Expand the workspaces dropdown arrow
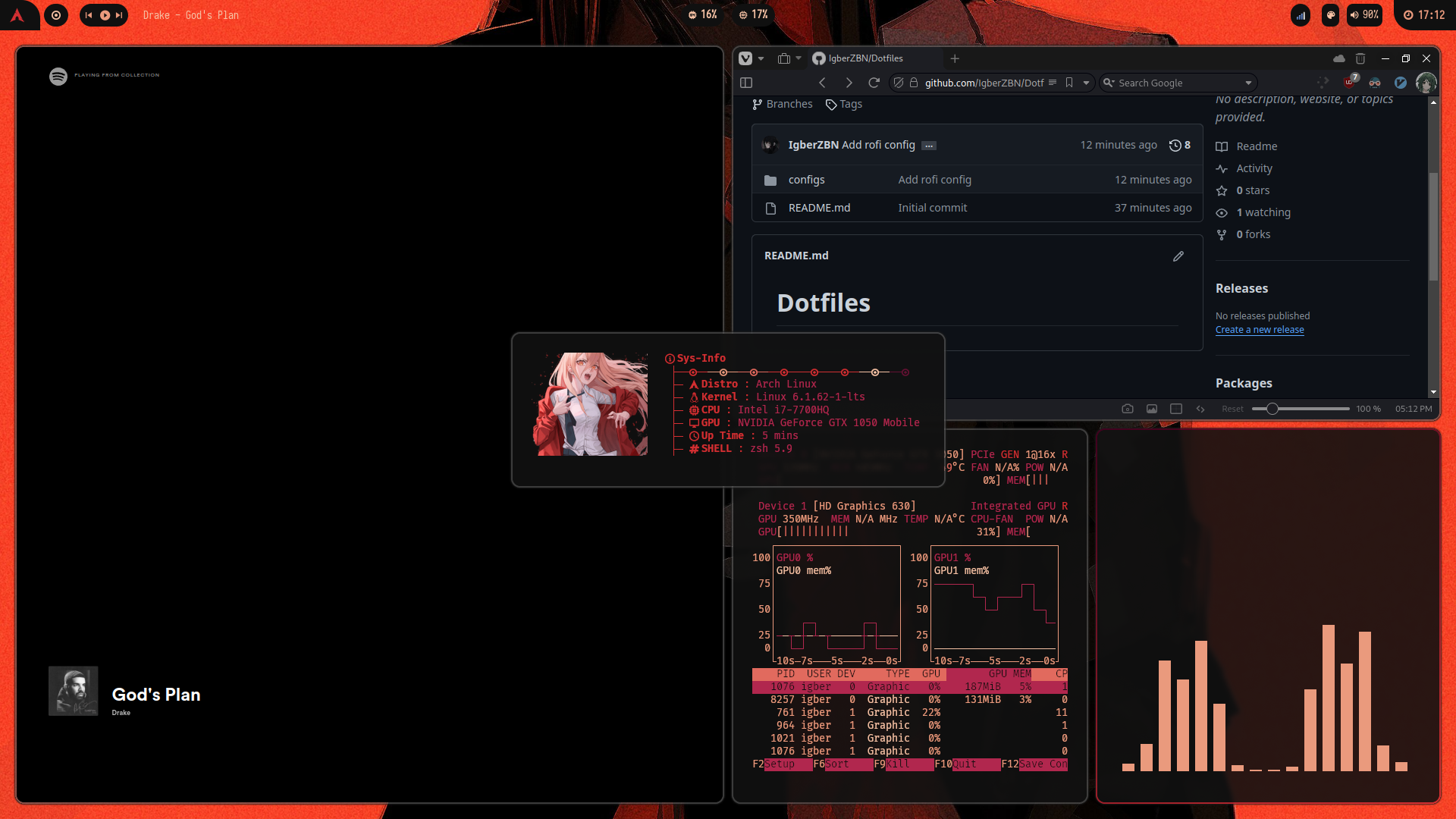 pyautogui.click(x=799, y=58)
